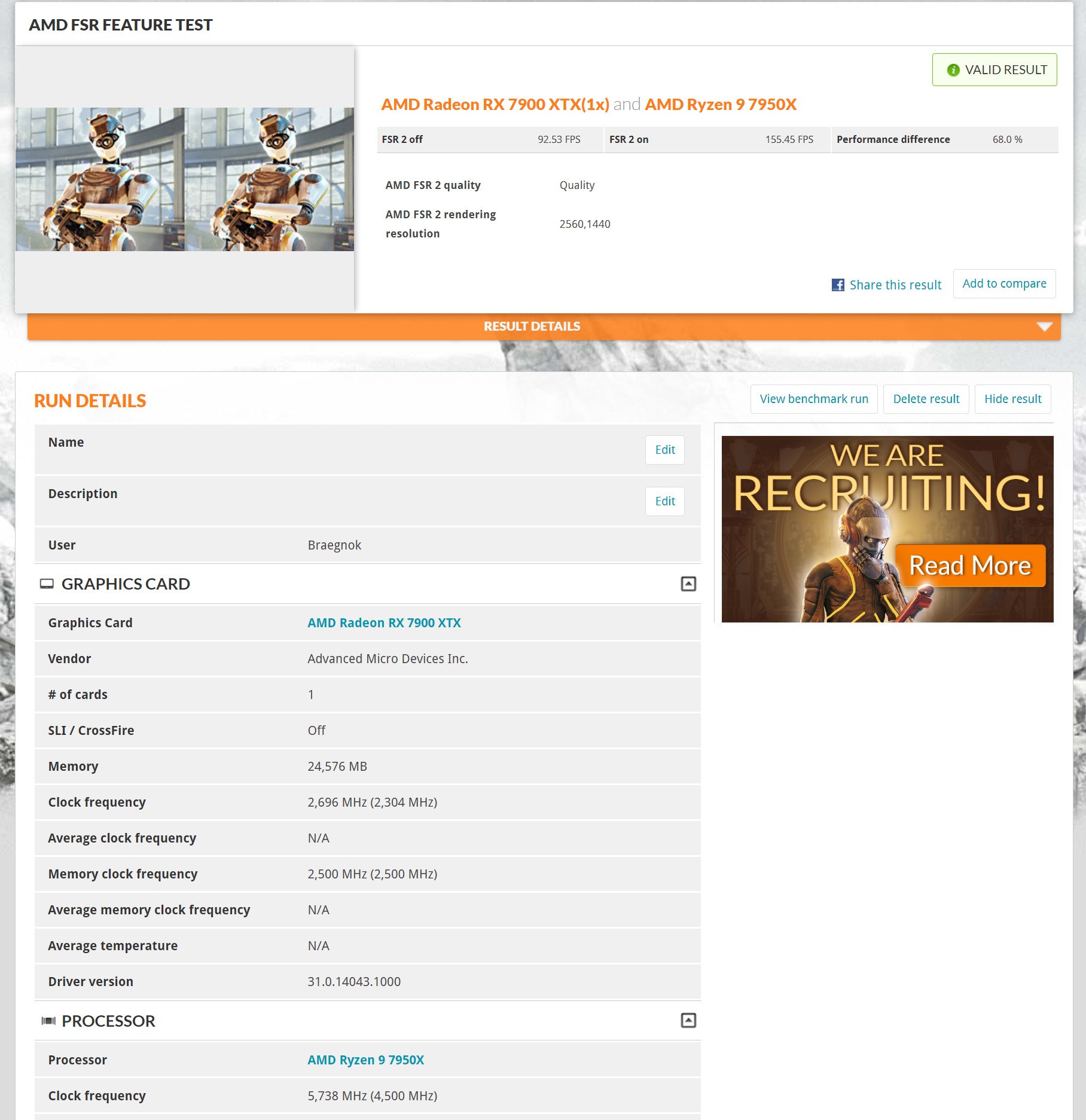This screenshot has height=1120, width=1086.
Task: Click the Run Details heading
Action: tap(90, 401)
